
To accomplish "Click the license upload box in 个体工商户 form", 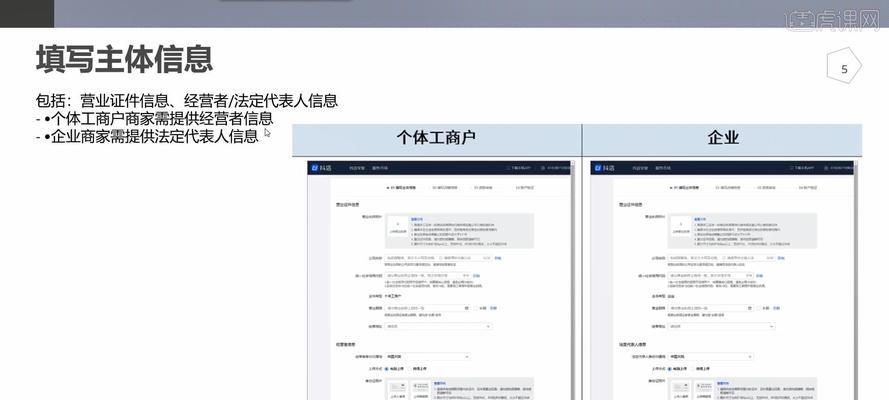I will tap(398, 227).
